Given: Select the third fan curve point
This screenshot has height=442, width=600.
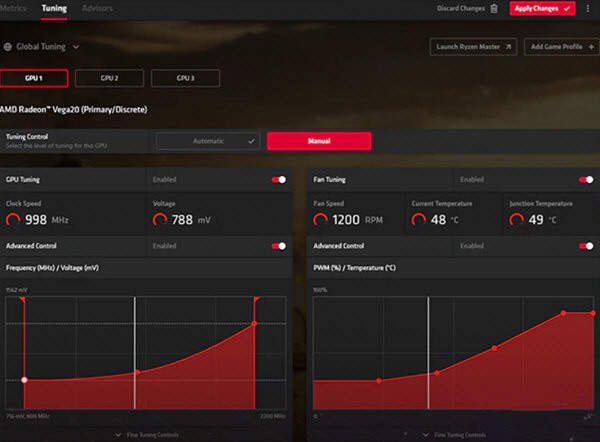Looking at the screenshot, I should point(495,348).
